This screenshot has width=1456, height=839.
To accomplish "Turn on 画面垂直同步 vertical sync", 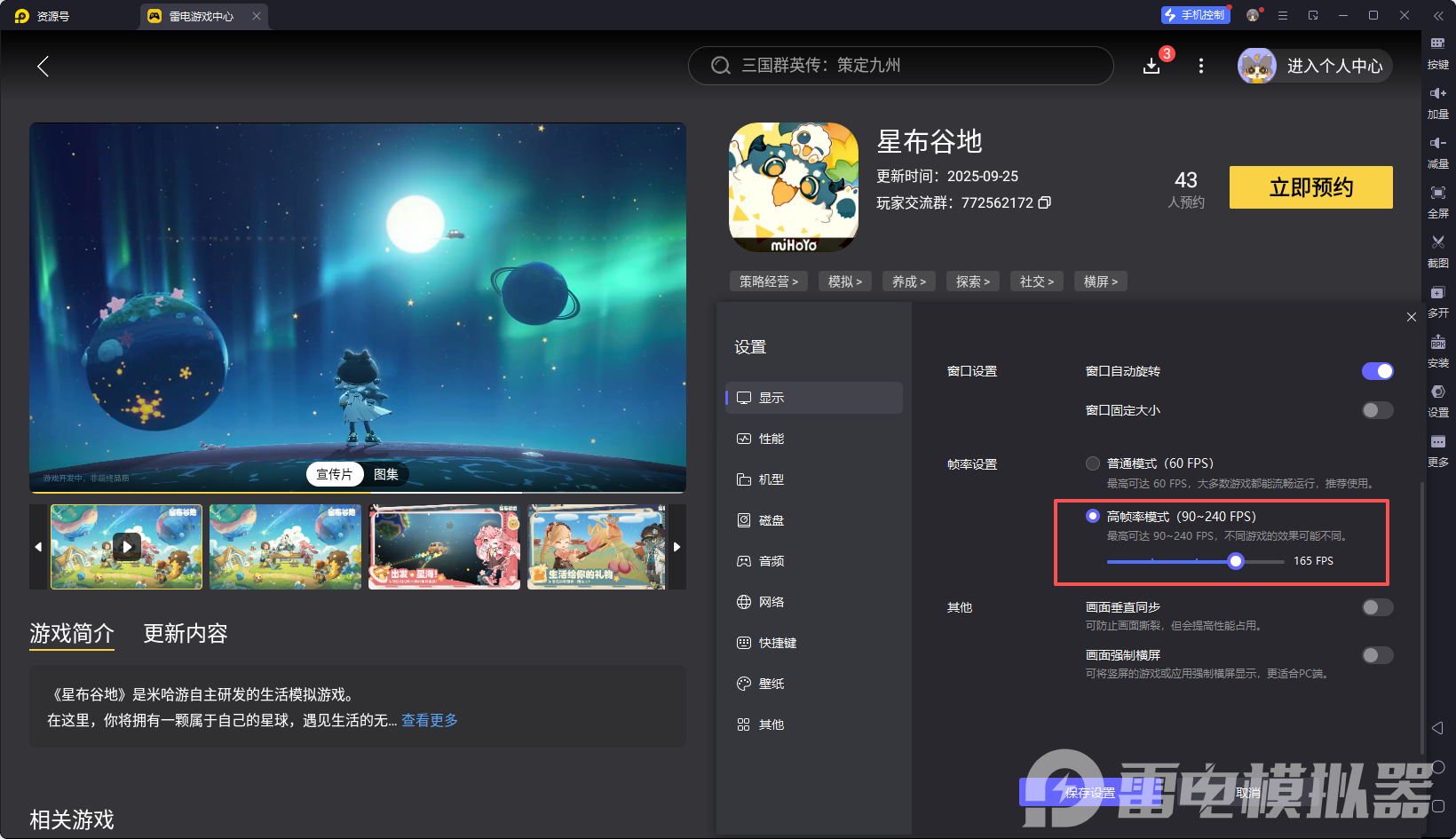I will tap(1377, 607).
